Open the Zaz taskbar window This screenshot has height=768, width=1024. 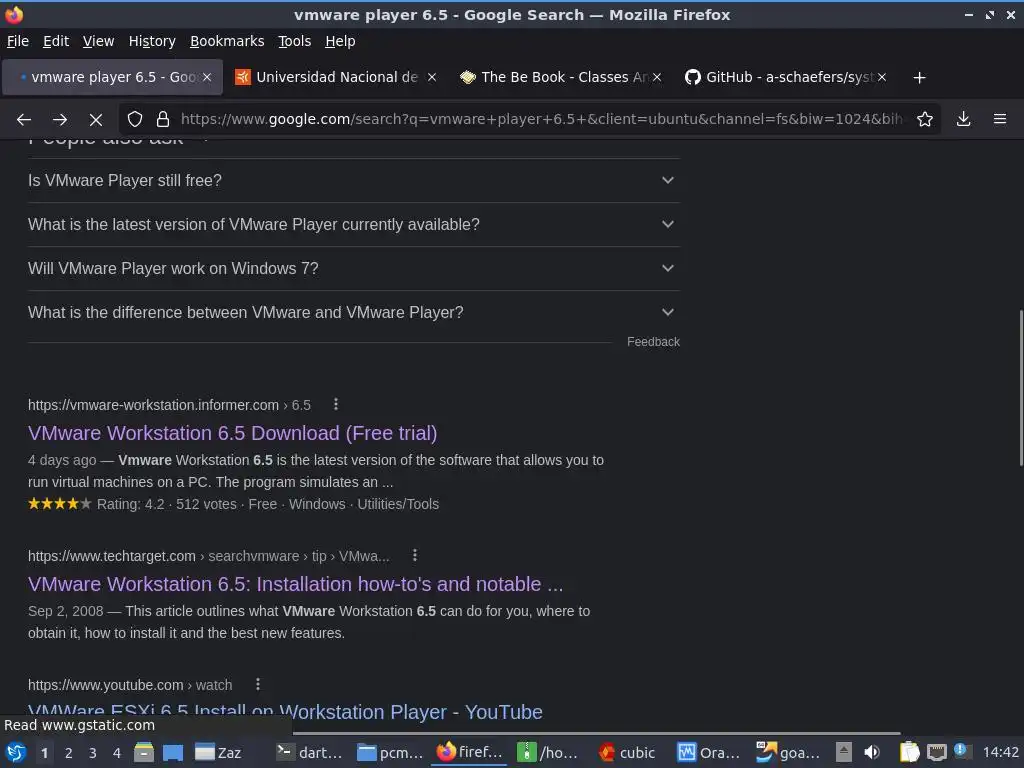pos(219,752)
